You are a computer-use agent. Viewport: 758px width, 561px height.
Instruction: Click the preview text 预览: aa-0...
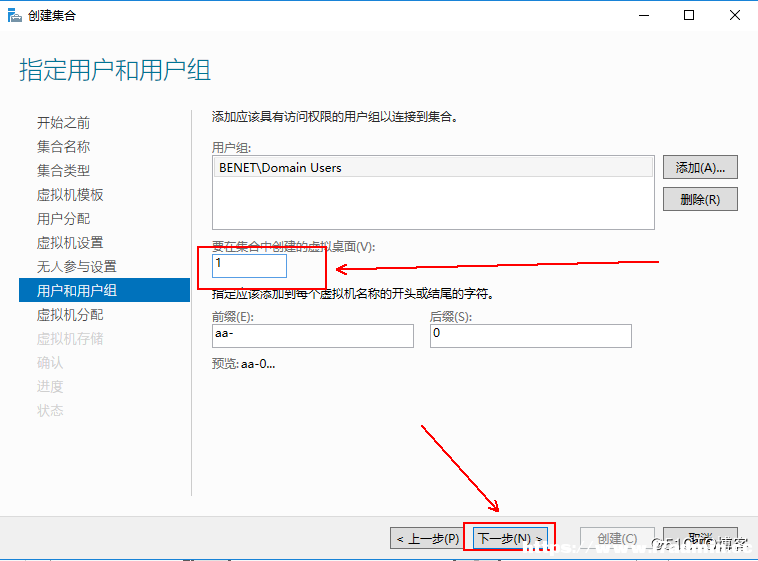[x=244, y=364]
